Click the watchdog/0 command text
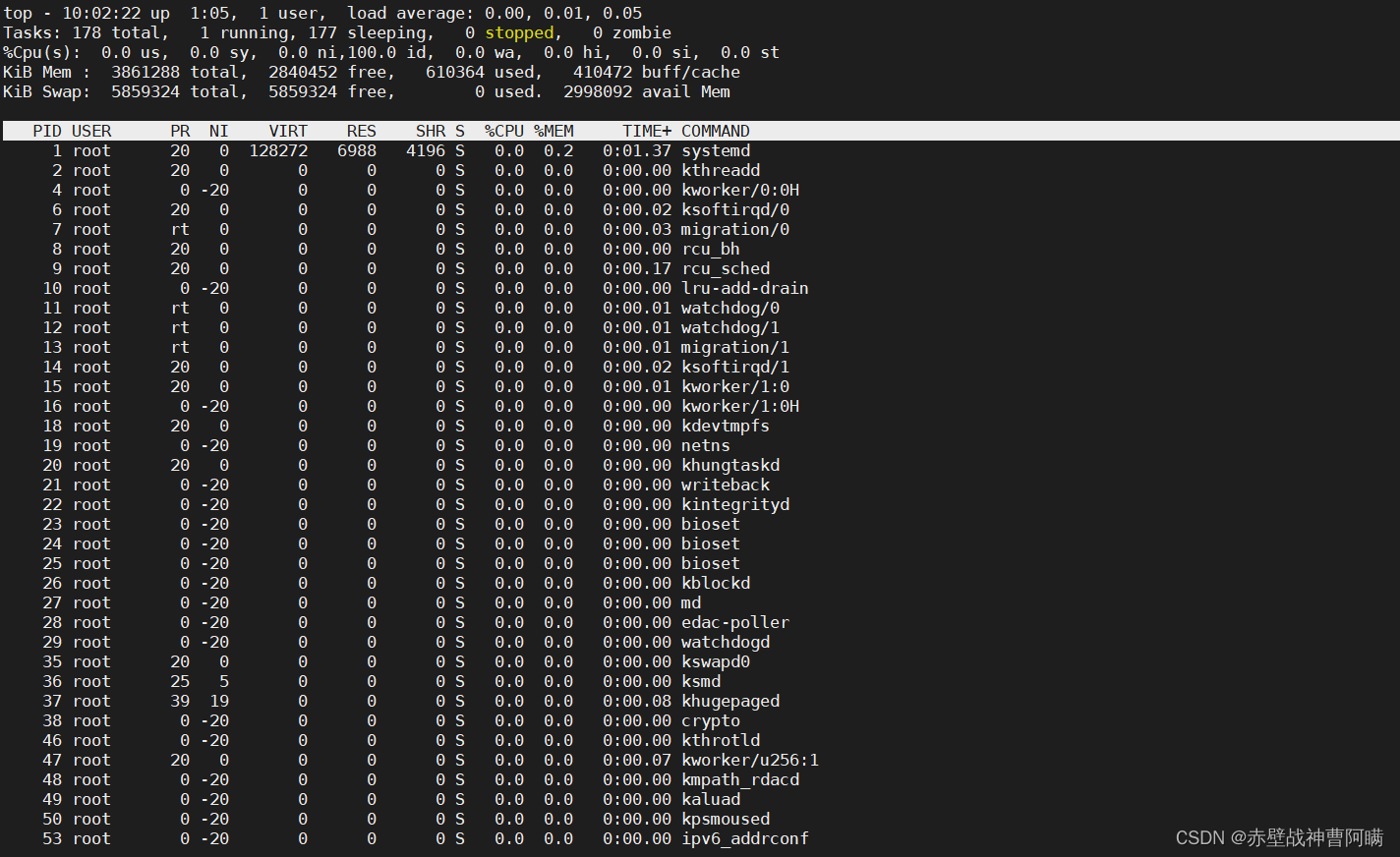This screenshot has width=1400, height=857. pos(730,308)
